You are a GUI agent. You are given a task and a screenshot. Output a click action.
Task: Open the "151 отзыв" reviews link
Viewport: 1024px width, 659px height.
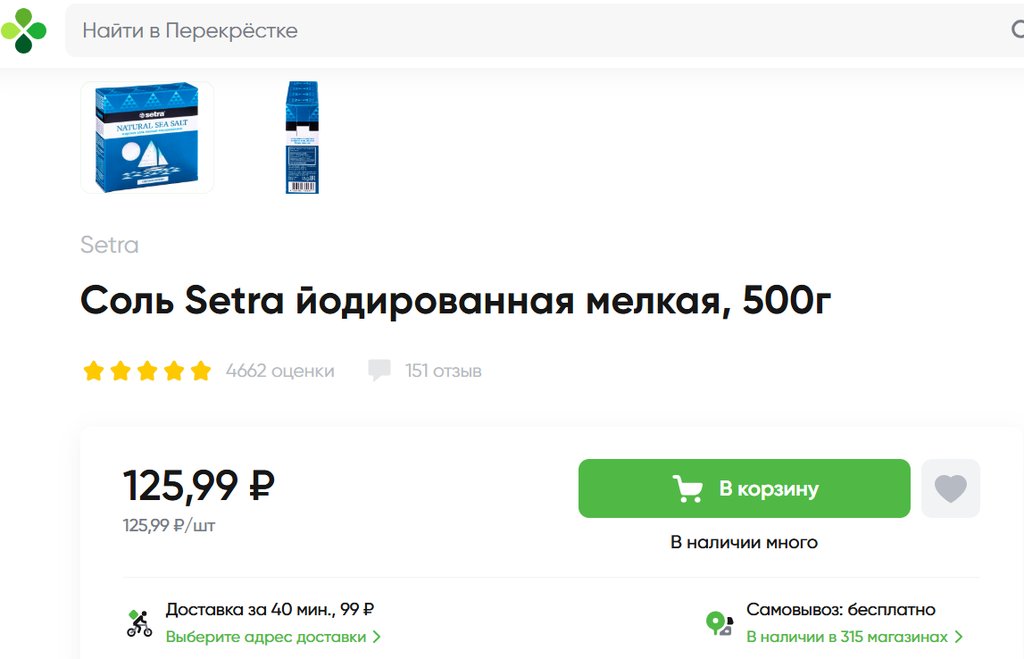(443, 371)
